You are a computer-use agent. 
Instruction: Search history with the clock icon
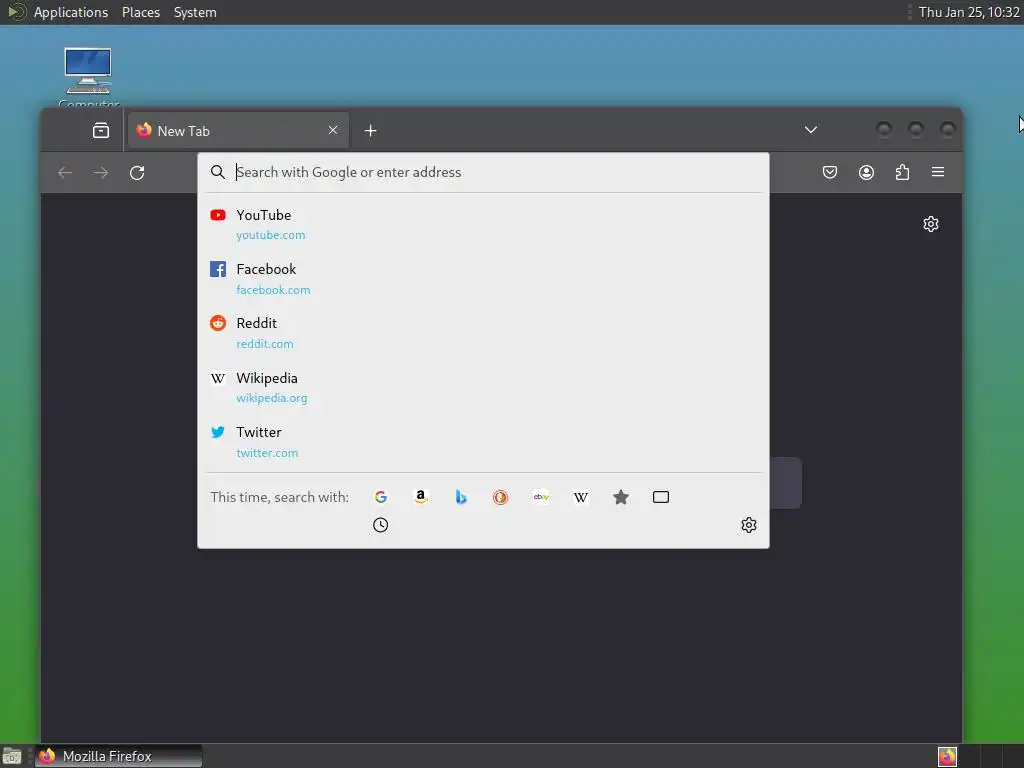click(381, 525)
